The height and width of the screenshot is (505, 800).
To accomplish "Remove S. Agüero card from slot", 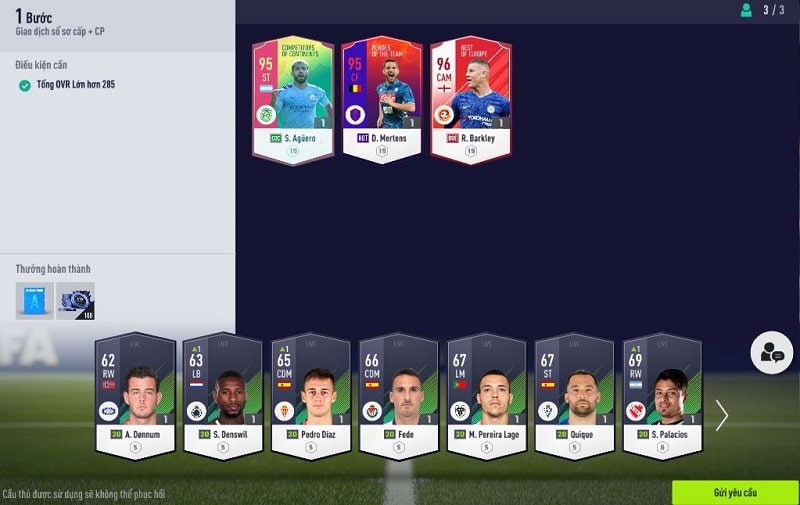I will coord(293,100).
